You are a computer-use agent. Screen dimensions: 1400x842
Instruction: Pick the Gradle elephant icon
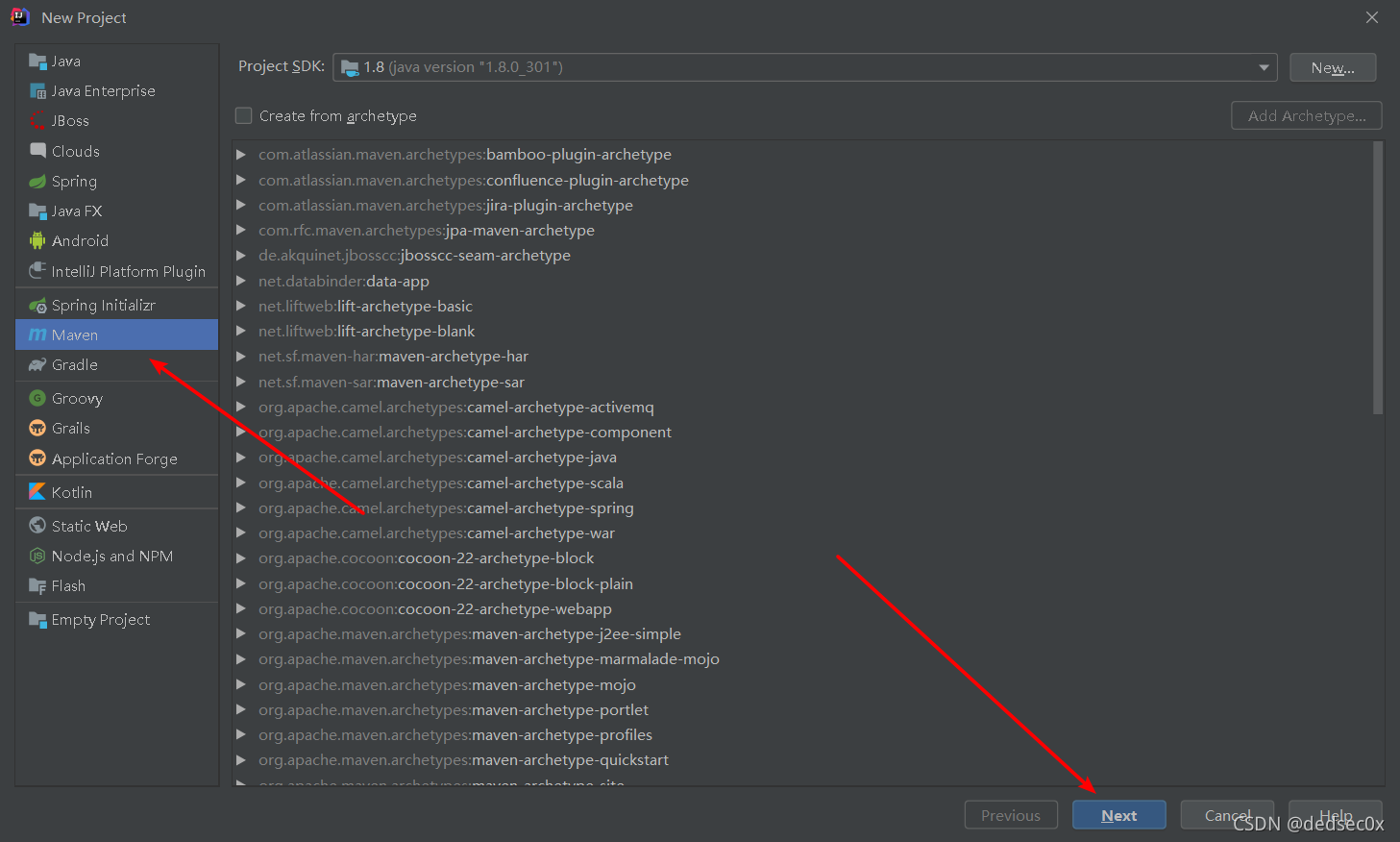point(37,365)
